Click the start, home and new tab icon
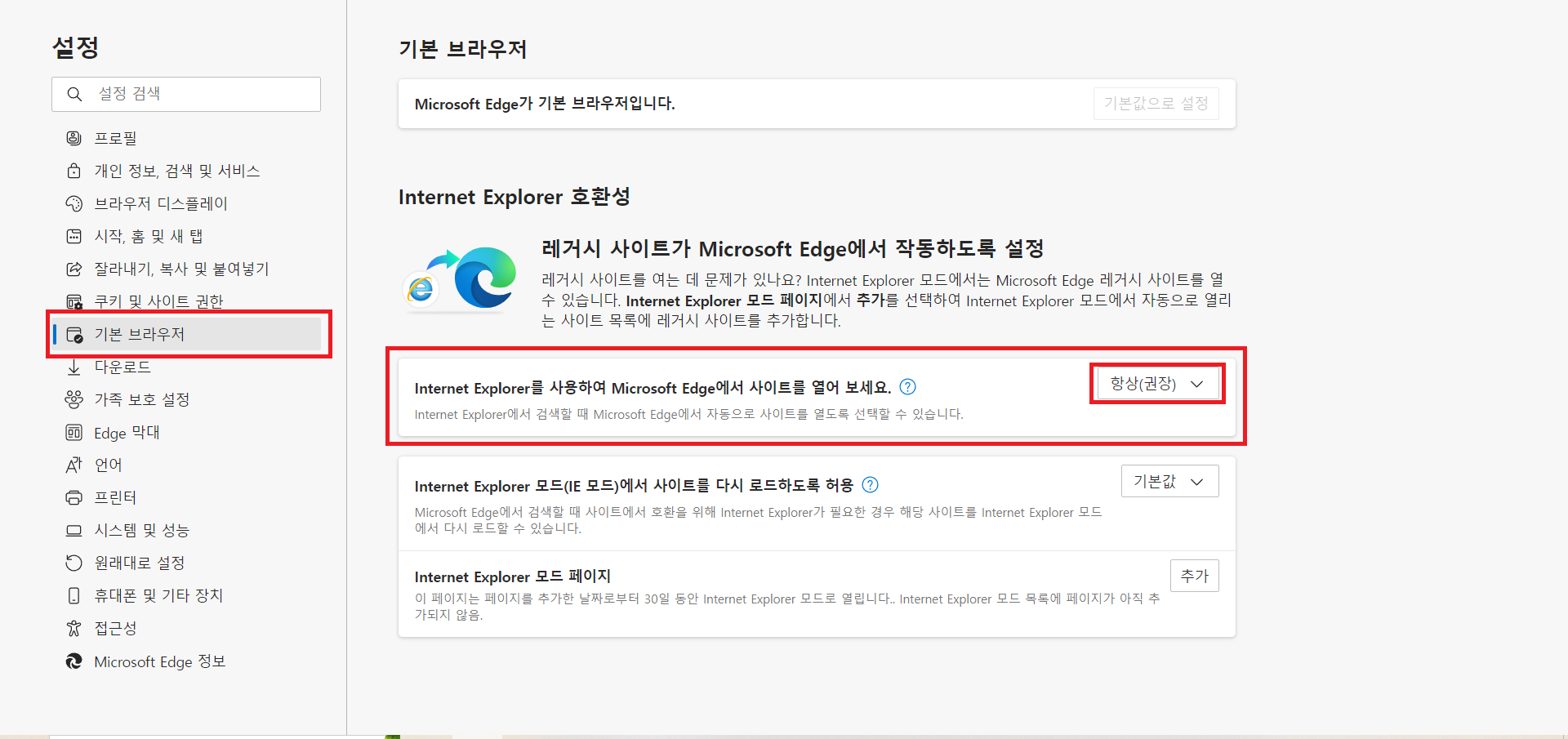Screen dimensions: 1568x739 (x=73, y=236)
